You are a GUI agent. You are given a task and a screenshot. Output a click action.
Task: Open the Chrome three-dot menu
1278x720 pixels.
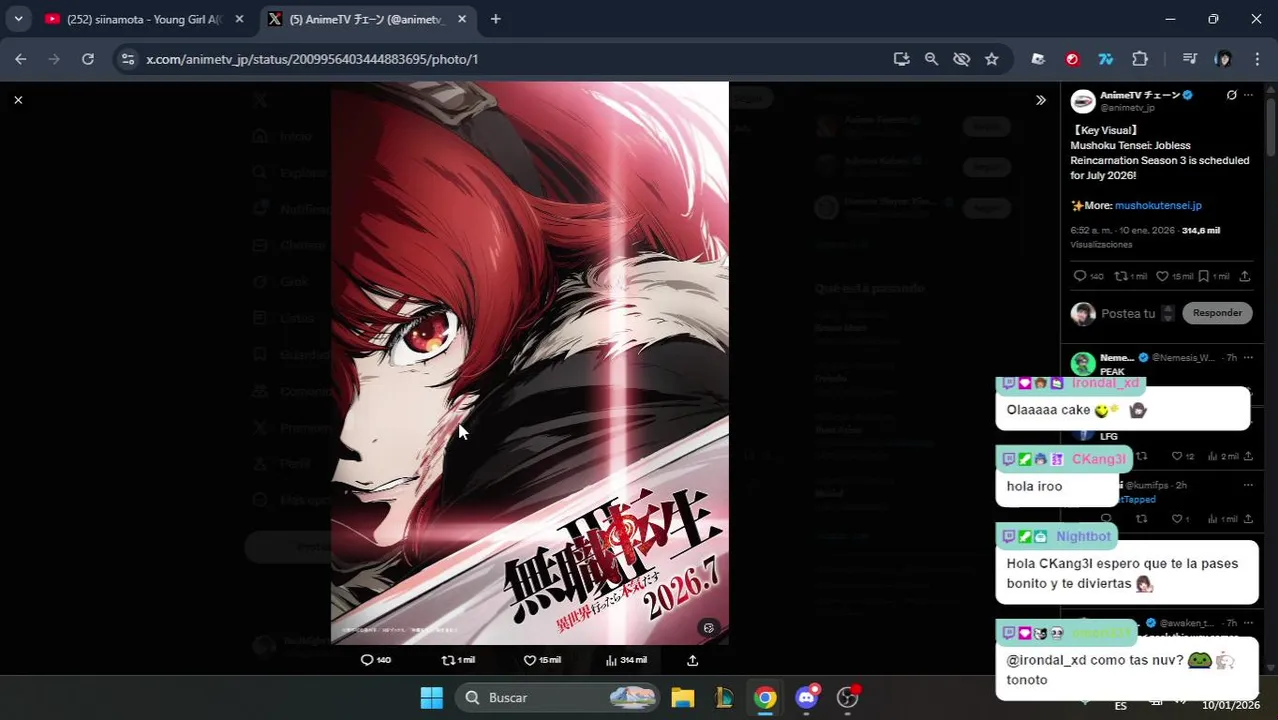coord(1257,59)
